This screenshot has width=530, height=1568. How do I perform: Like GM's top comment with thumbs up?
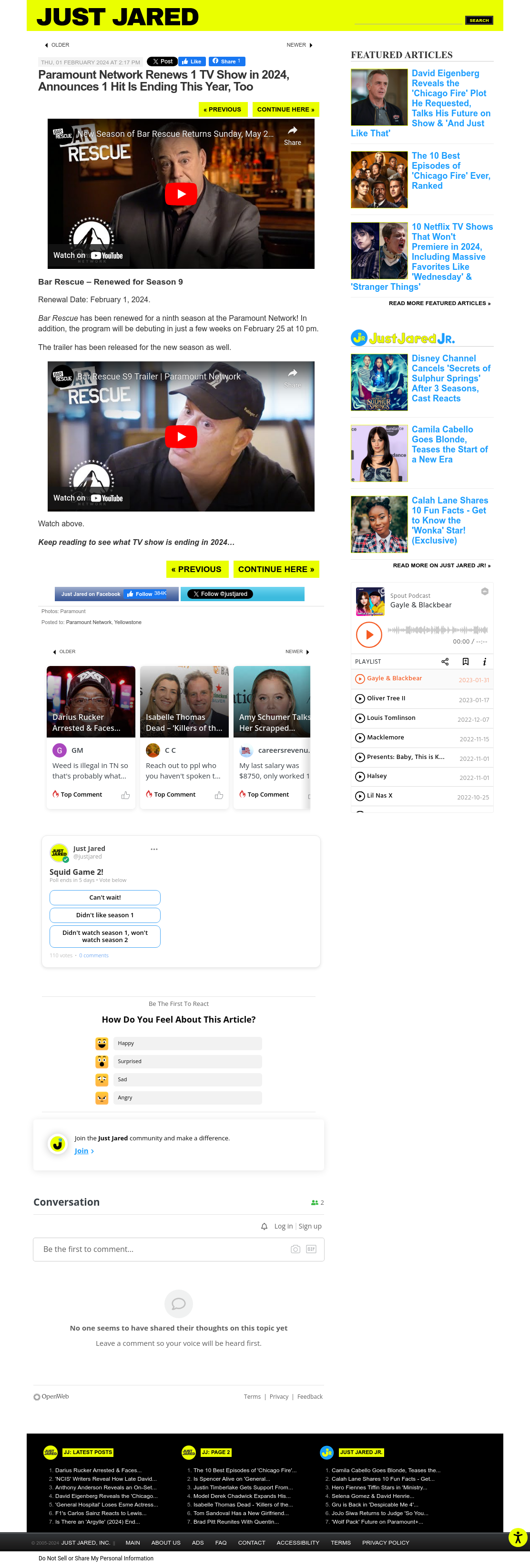coord(125,795)
